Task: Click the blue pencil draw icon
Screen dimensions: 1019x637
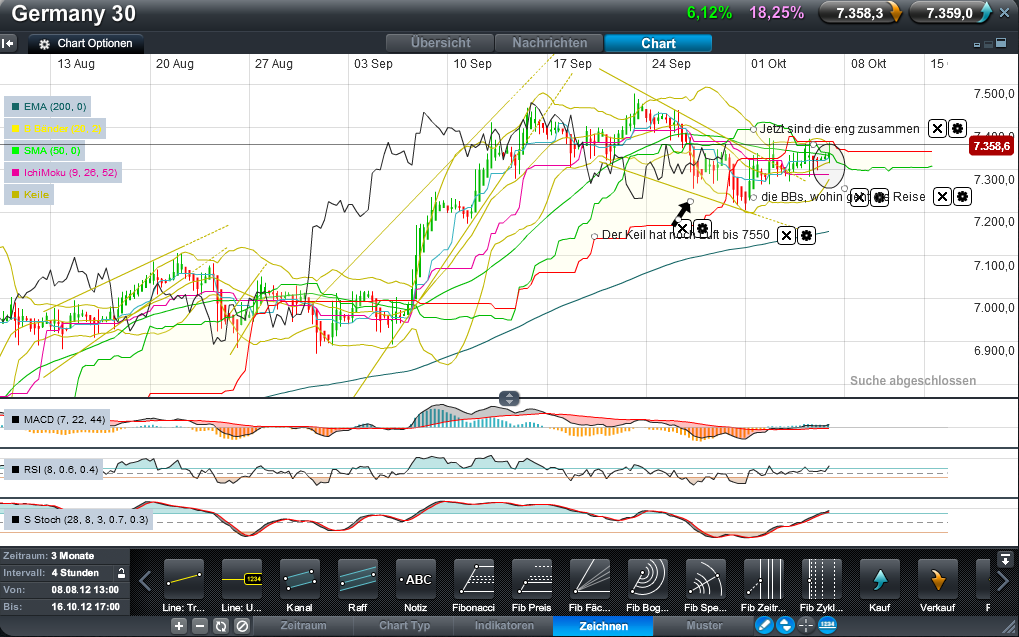Action: [764, 626]
